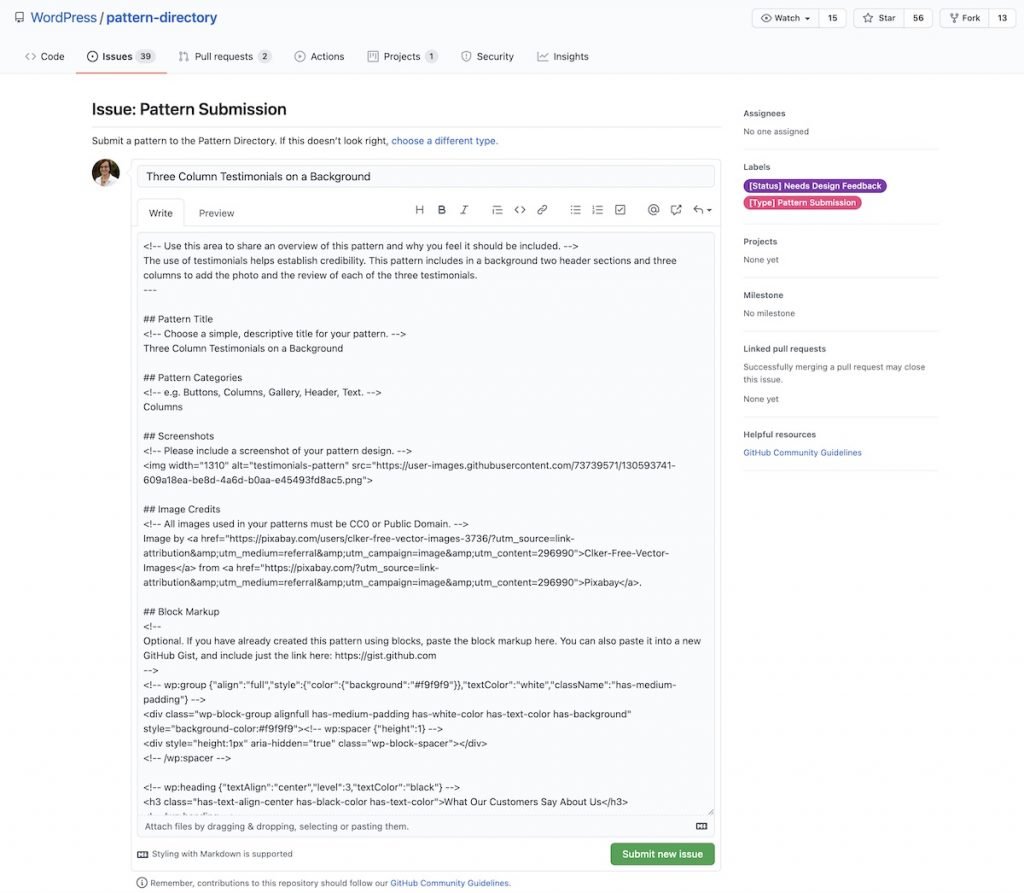Insert code formatting
1024x893 pixels.
520,210
